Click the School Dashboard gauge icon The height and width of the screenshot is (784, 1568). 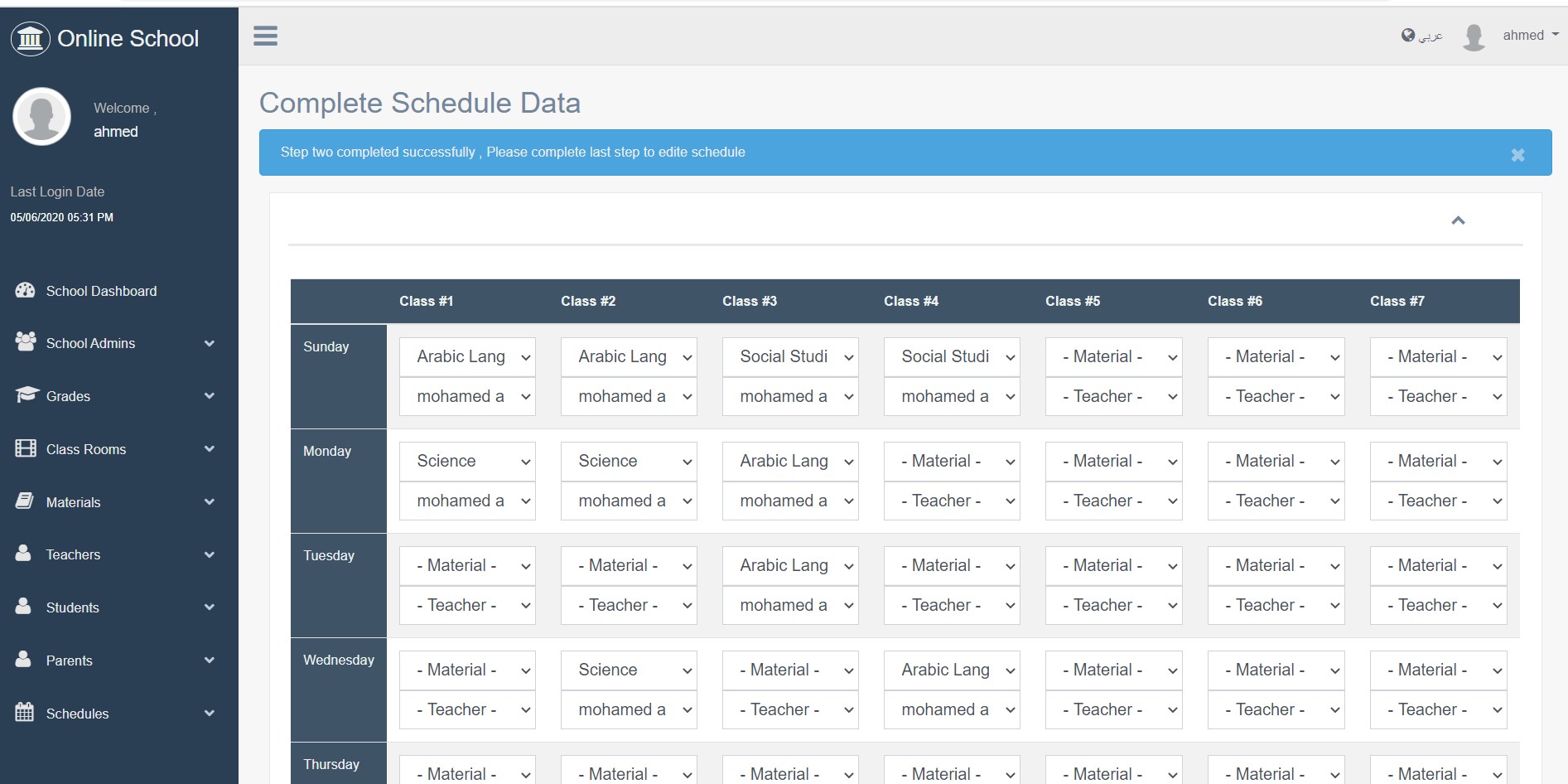pyautogui.click(x=26, y=290)
